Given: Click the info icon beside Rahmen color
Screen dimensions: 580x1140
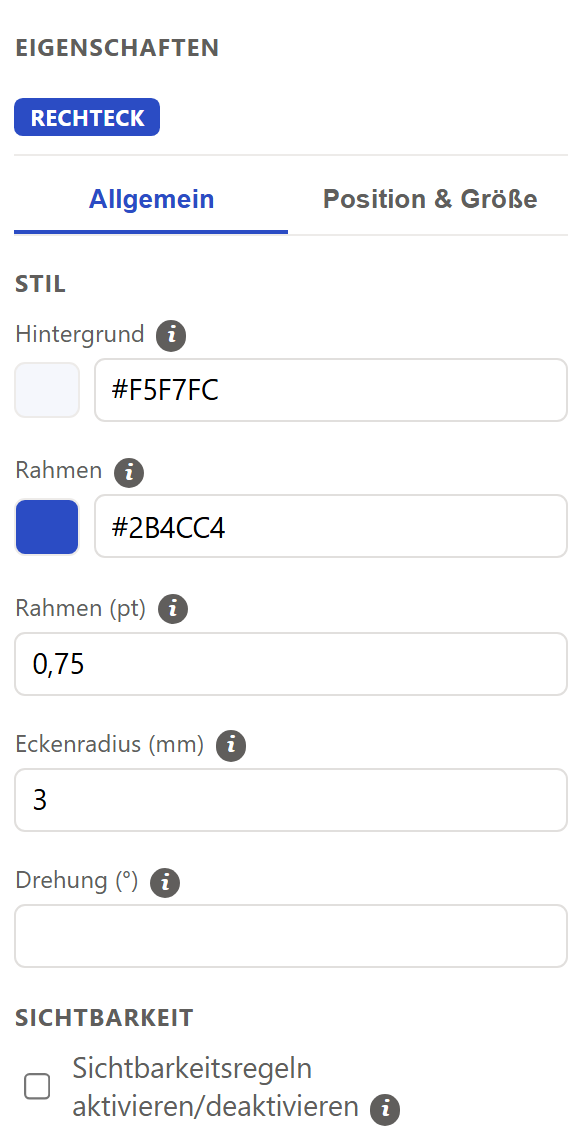Looking at the screenshot, I should (x=129, y=472).
